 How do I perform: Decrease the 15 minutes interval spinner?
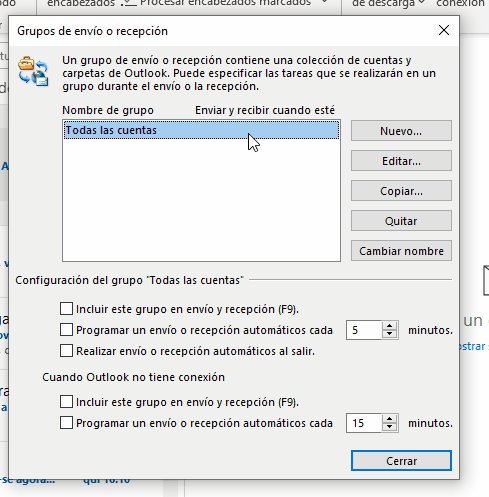pyautogui.click(x=389, y=427)
